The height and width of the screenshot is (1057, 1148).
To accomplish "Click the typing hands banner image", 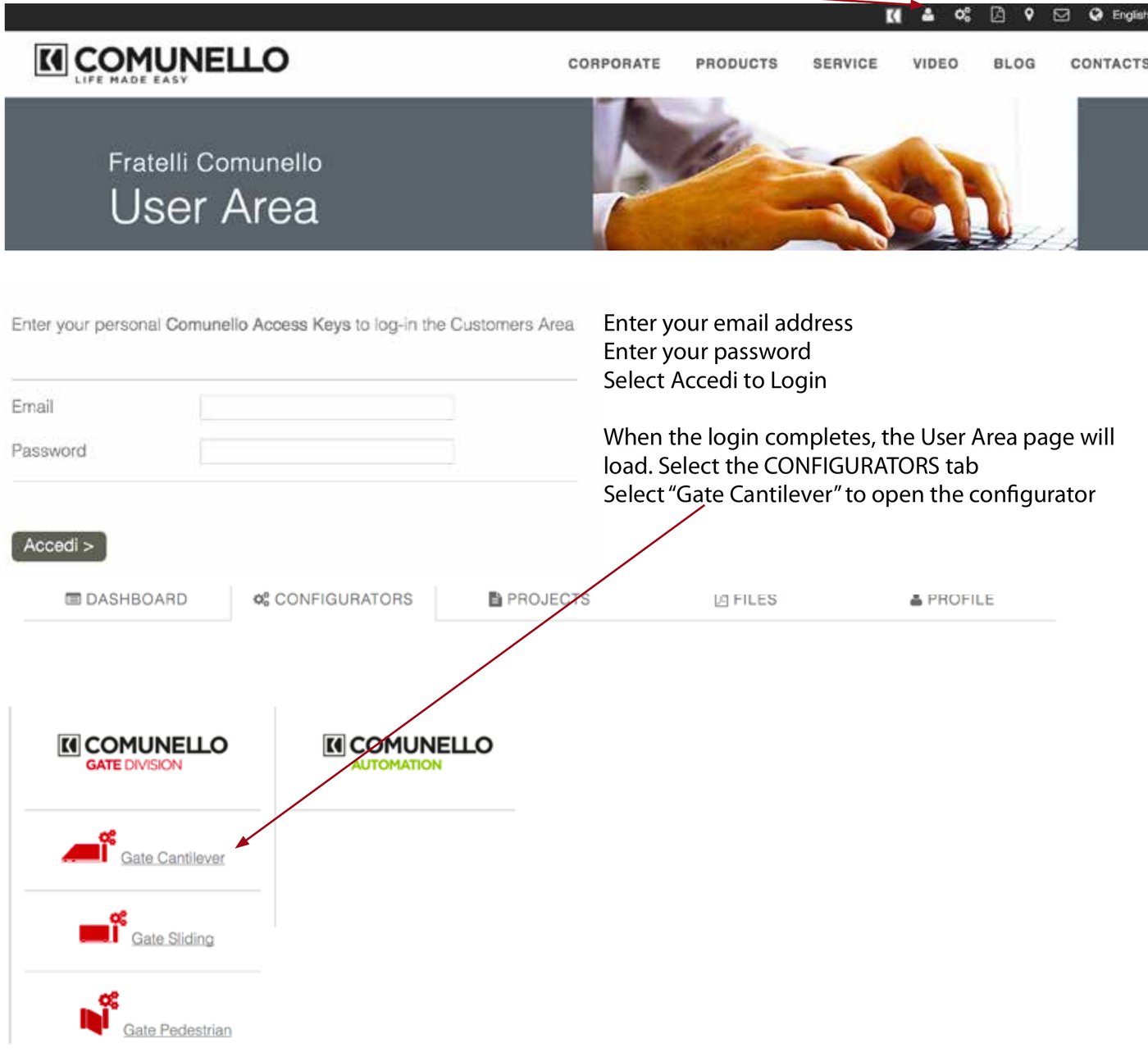I will click(835, 174).
